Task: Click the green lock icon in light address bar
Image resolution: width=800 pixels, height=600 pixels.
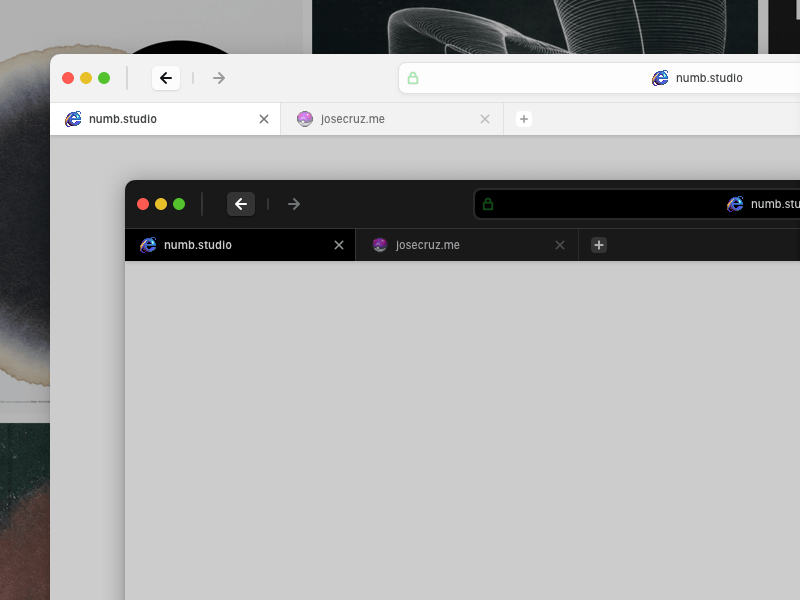Action: [413, 78]
